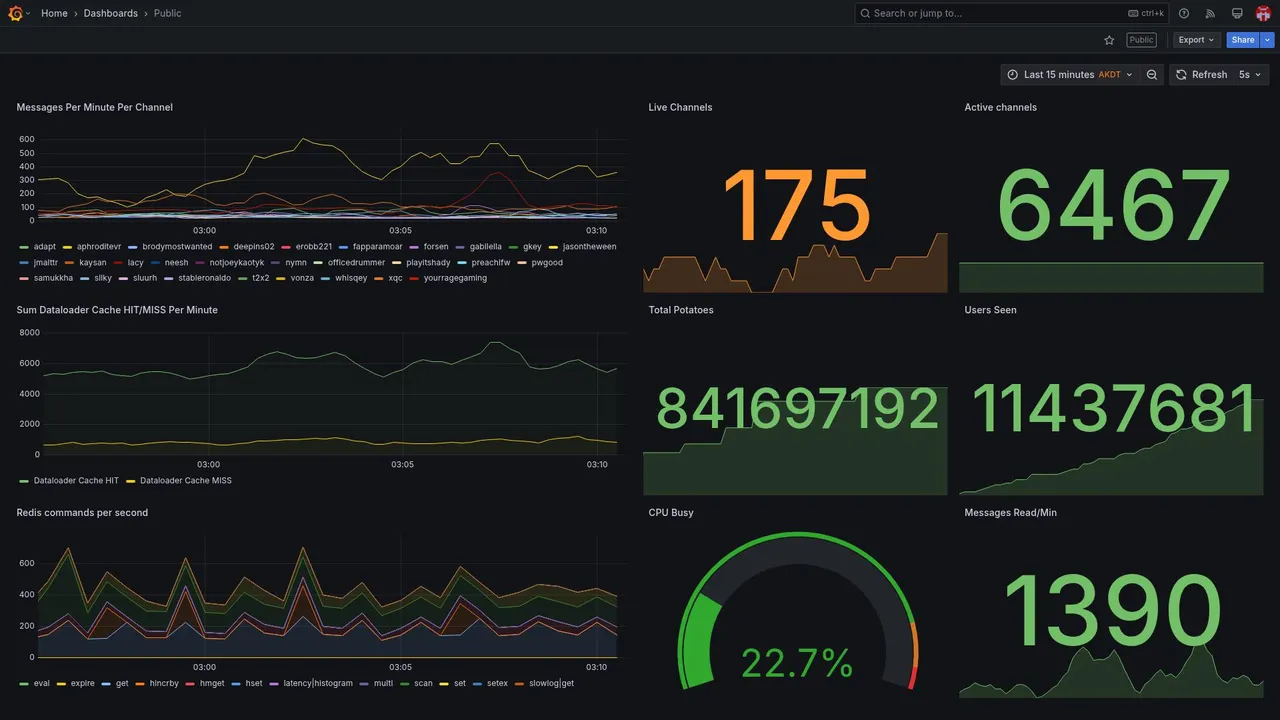This screenshot has width=1280, height=720.
Task: Click the Refresh dashboard button
Action: (1201, 75)
